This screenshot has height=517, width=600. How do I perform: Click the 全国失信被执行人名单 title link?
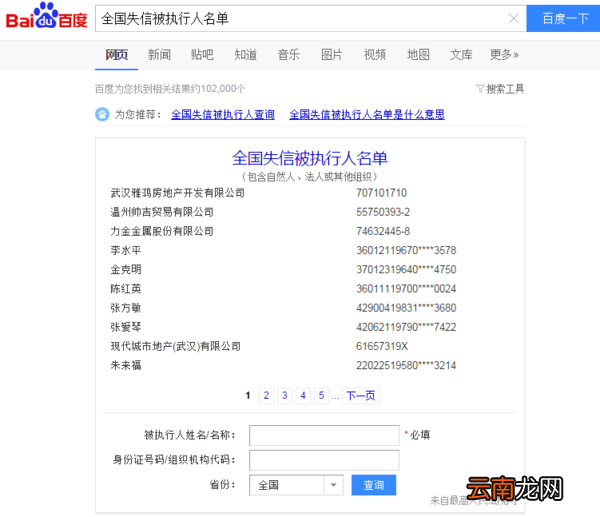(310, 158)
